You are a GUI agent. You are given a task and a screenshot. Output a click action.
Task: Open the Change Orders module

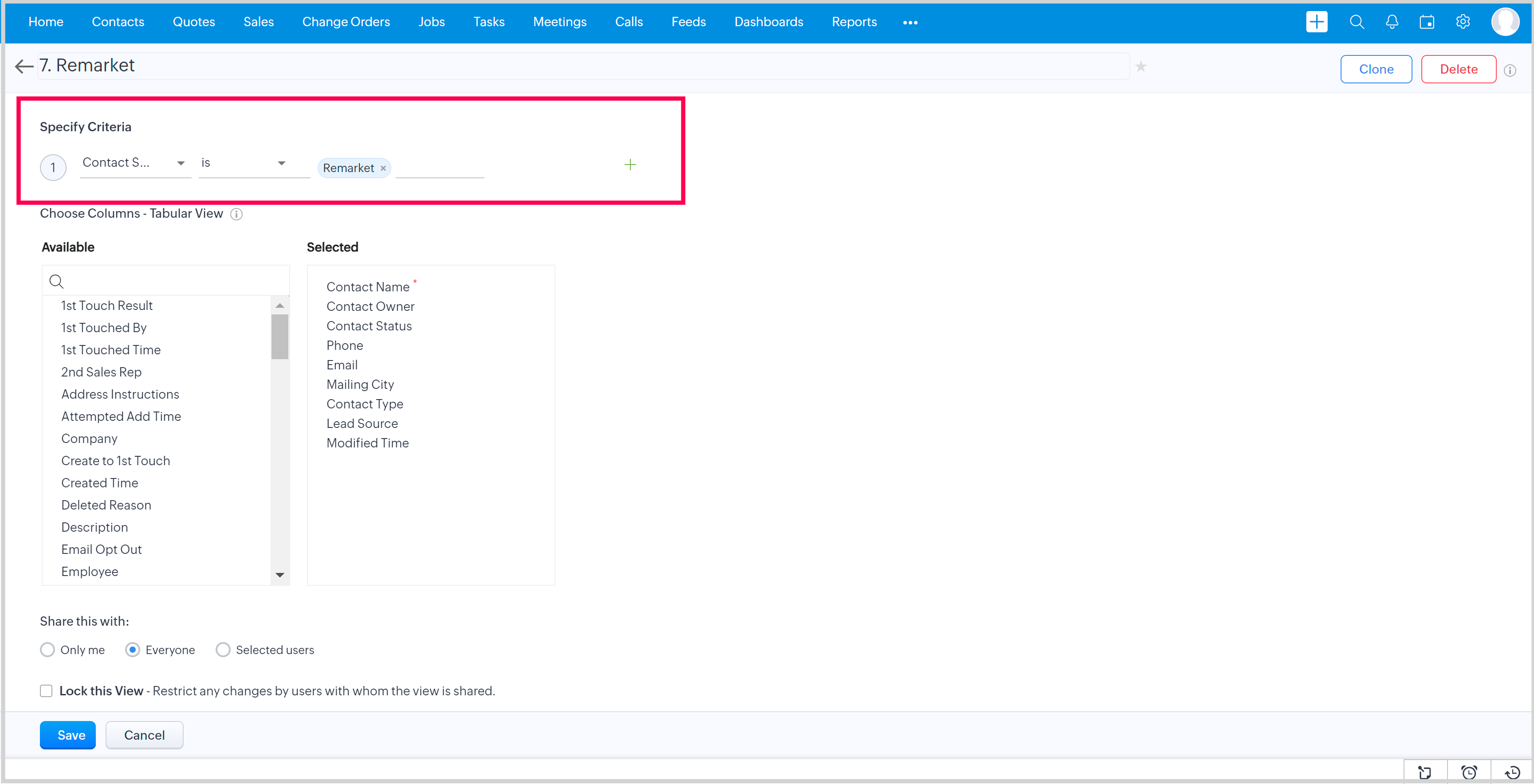coord(346,22)
